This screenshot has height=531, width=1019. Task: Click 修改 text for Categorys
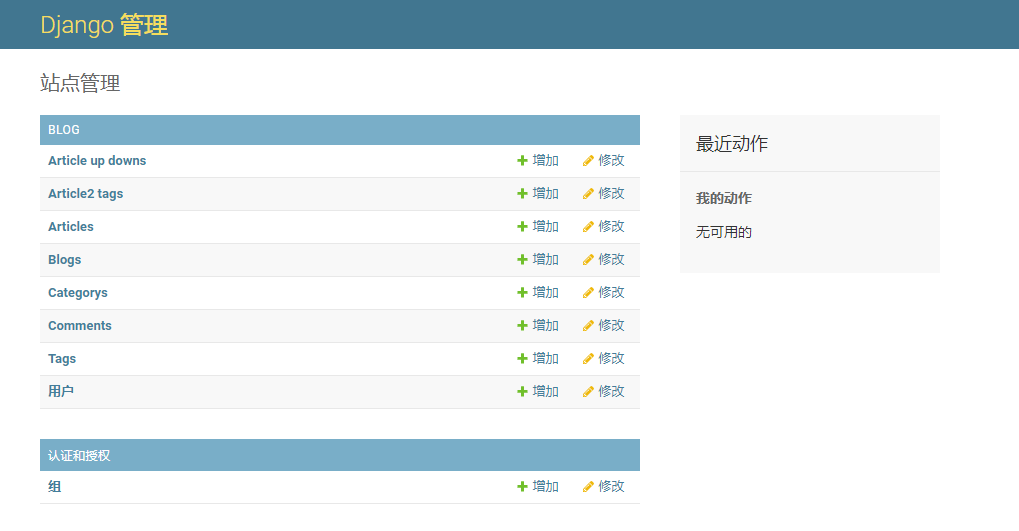coord(612,292)
